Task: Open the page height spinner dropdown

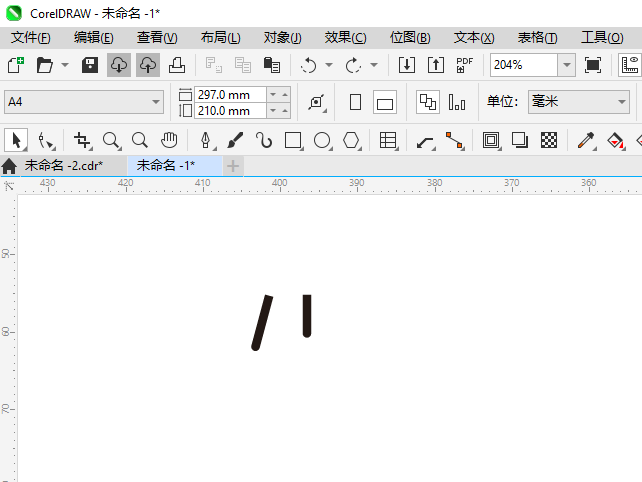Action: tap(273, 111)
